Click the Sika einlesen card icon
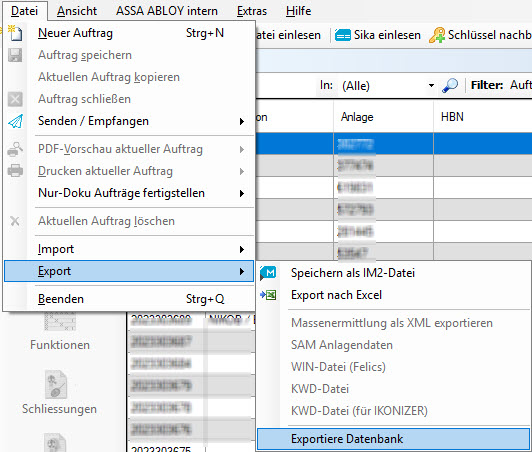This screenshot has width=532, height=452. [343, 35]
